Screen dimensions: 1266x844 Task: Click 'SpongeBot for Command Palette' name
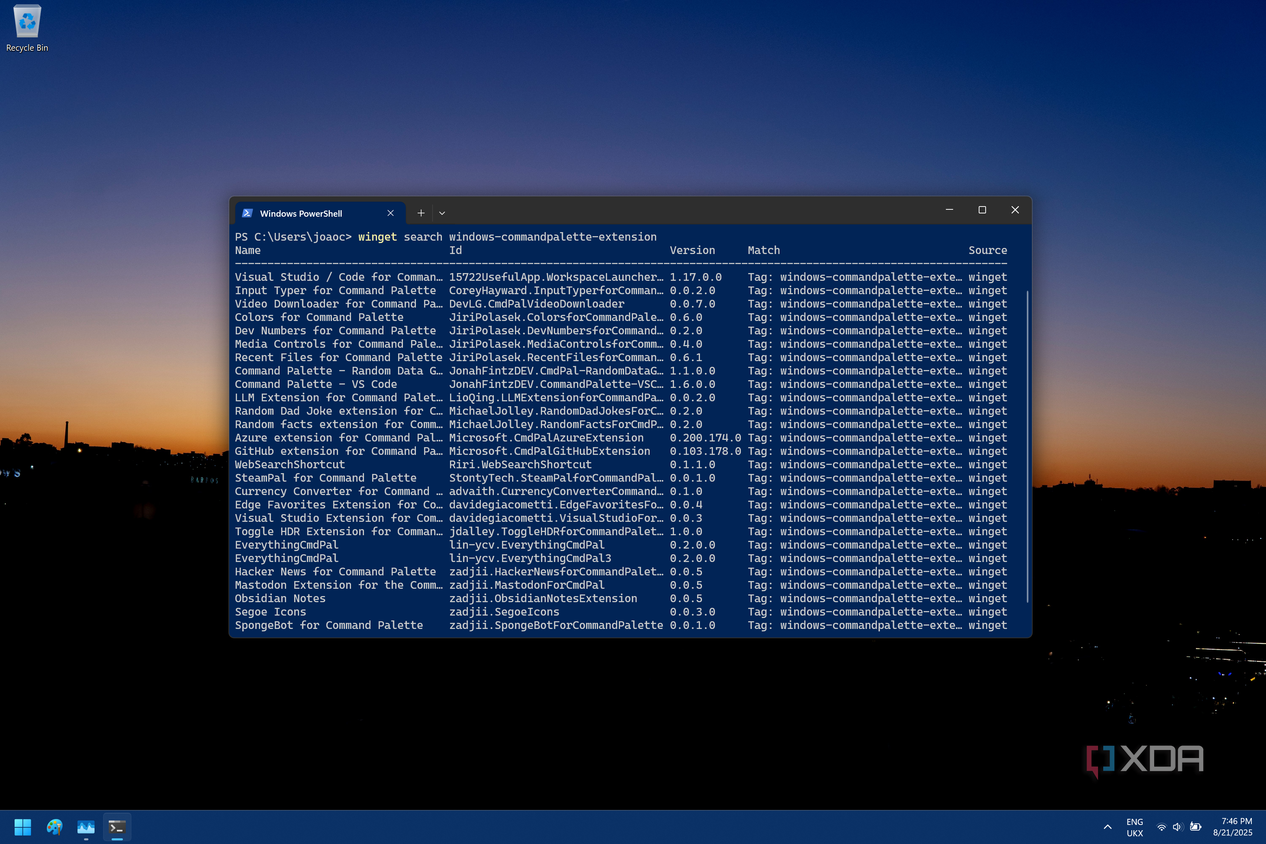329,626
